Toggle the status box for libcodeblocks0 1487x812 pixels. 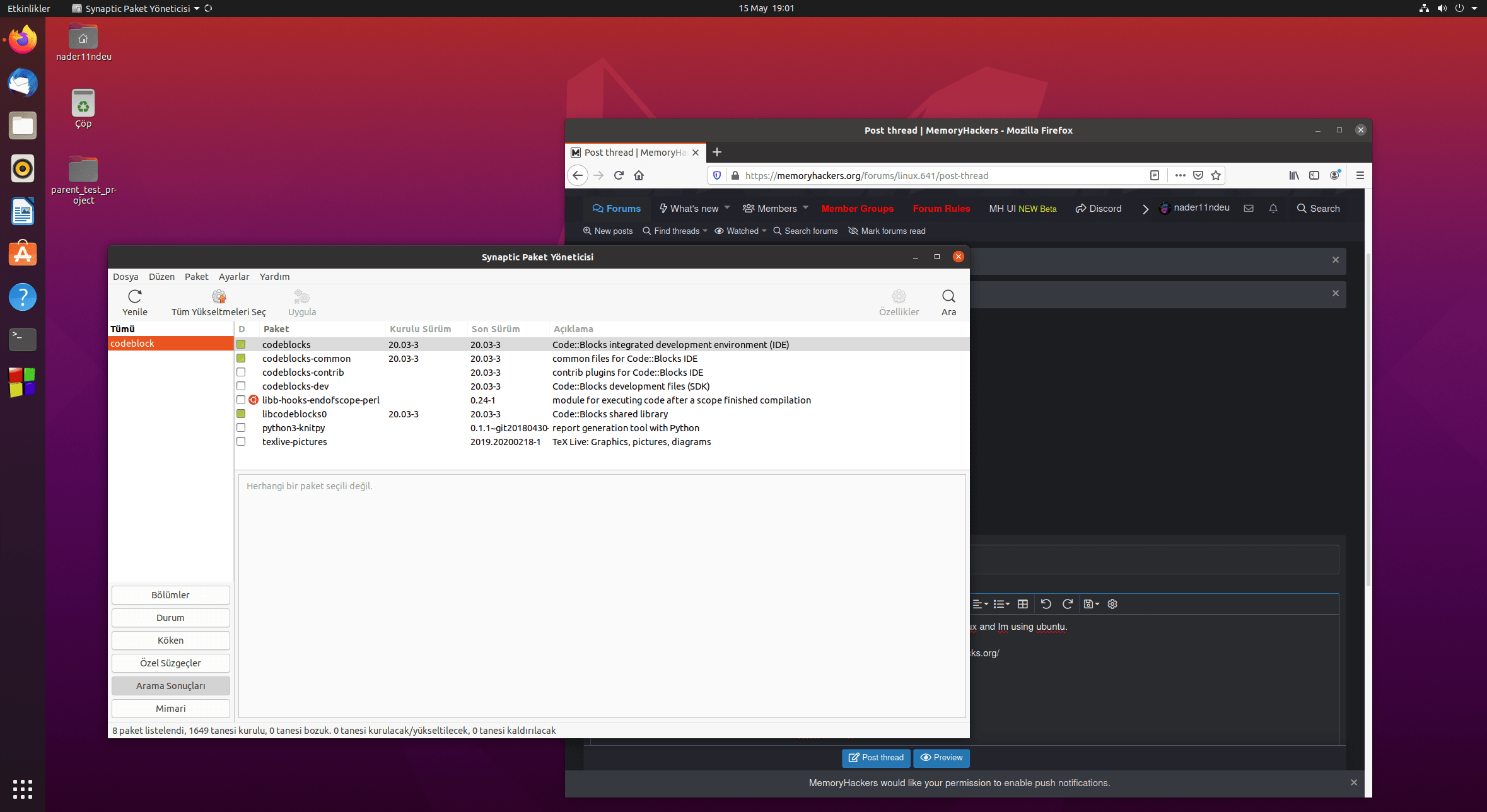click(241, 414)
